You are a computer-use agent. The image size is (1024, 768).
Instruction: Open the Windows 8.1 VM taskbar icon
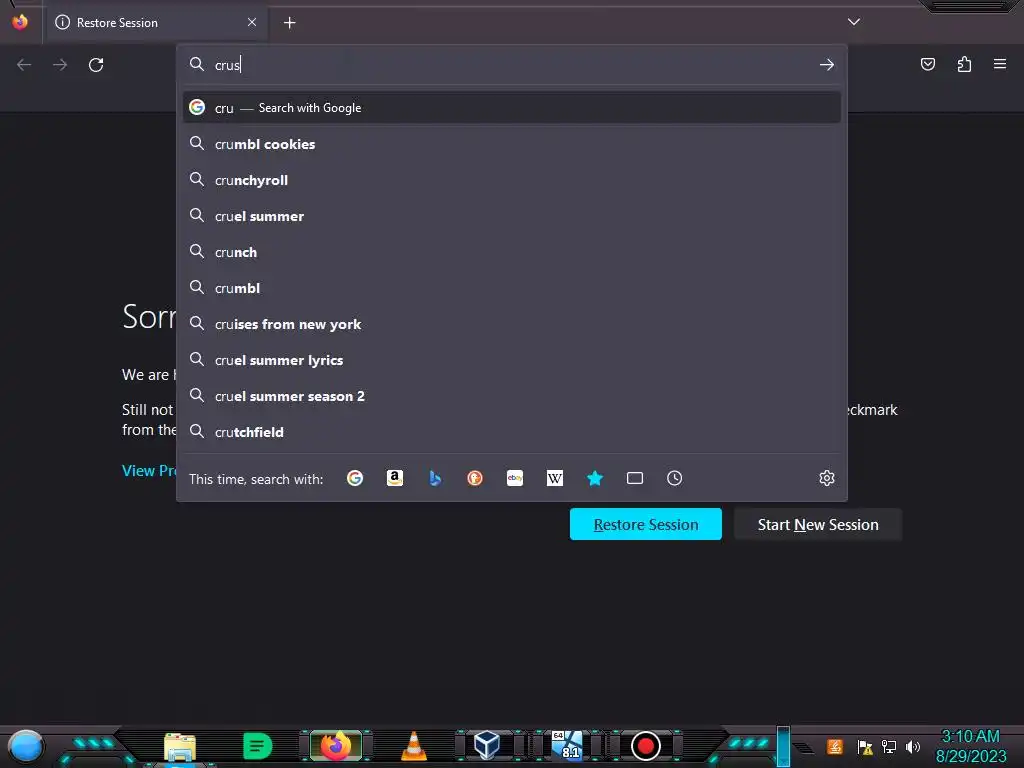567,746
